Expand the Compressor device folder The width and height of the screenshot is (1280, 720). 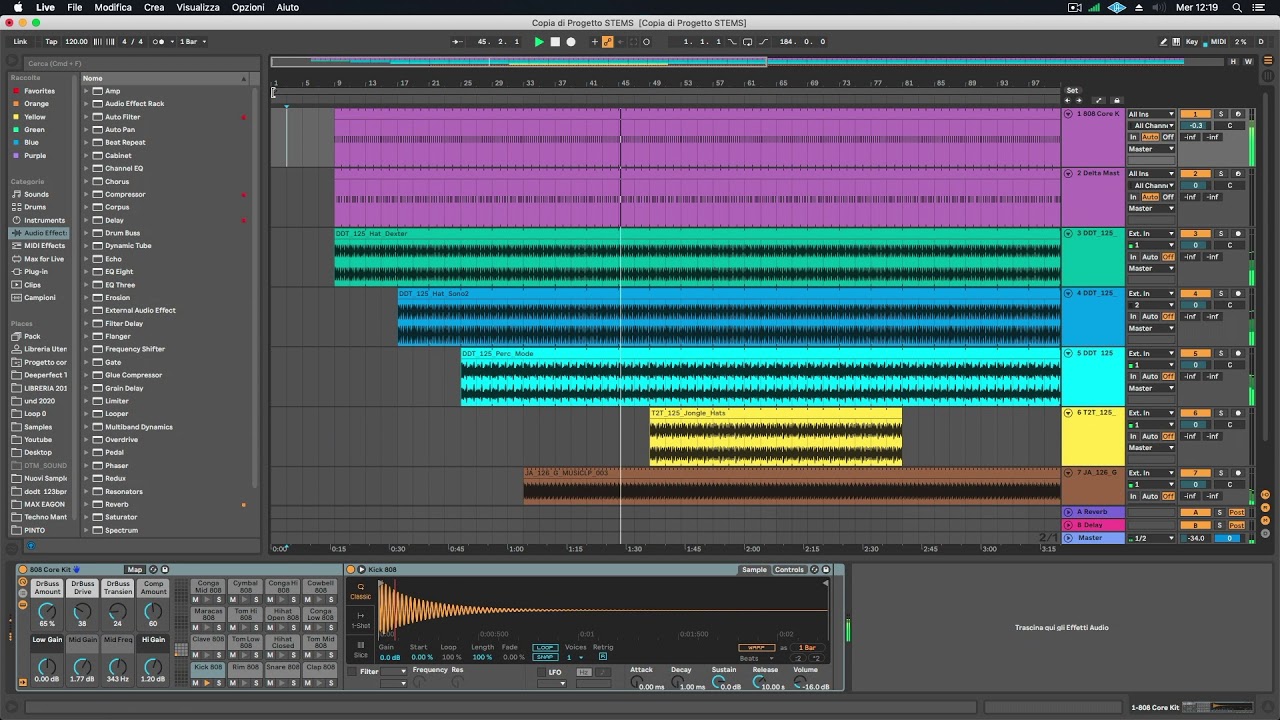pyautogui.click(x=86, y=194)
